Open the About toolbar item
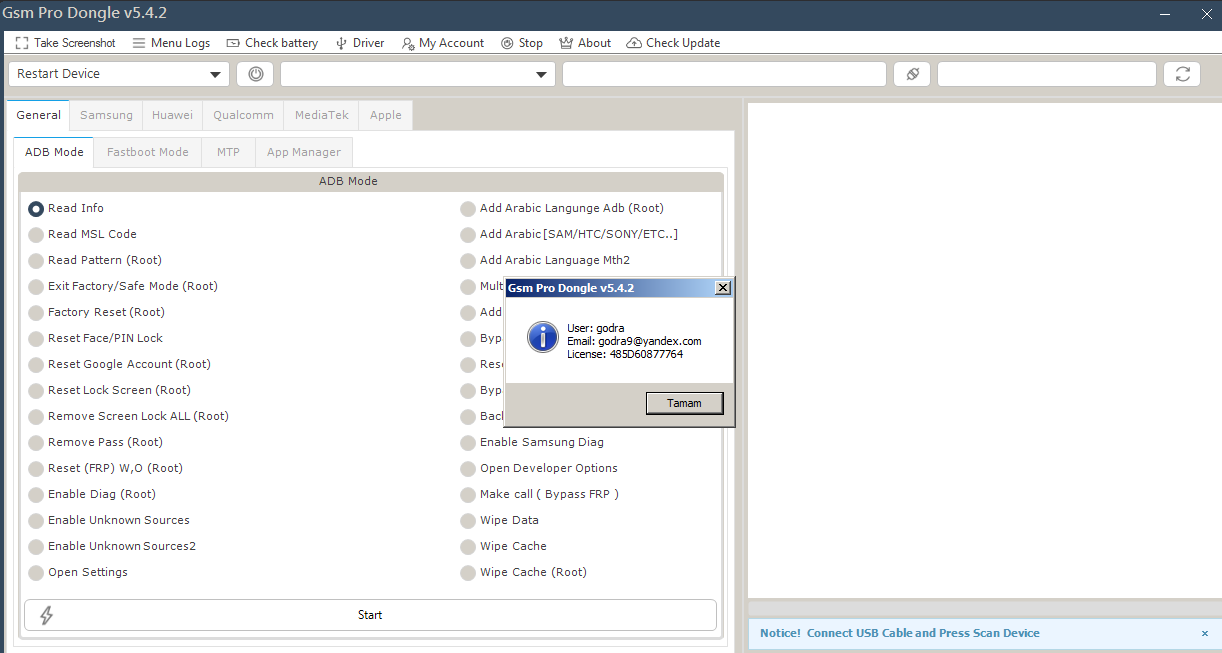The image size is (1222, 653). [585, 43]
